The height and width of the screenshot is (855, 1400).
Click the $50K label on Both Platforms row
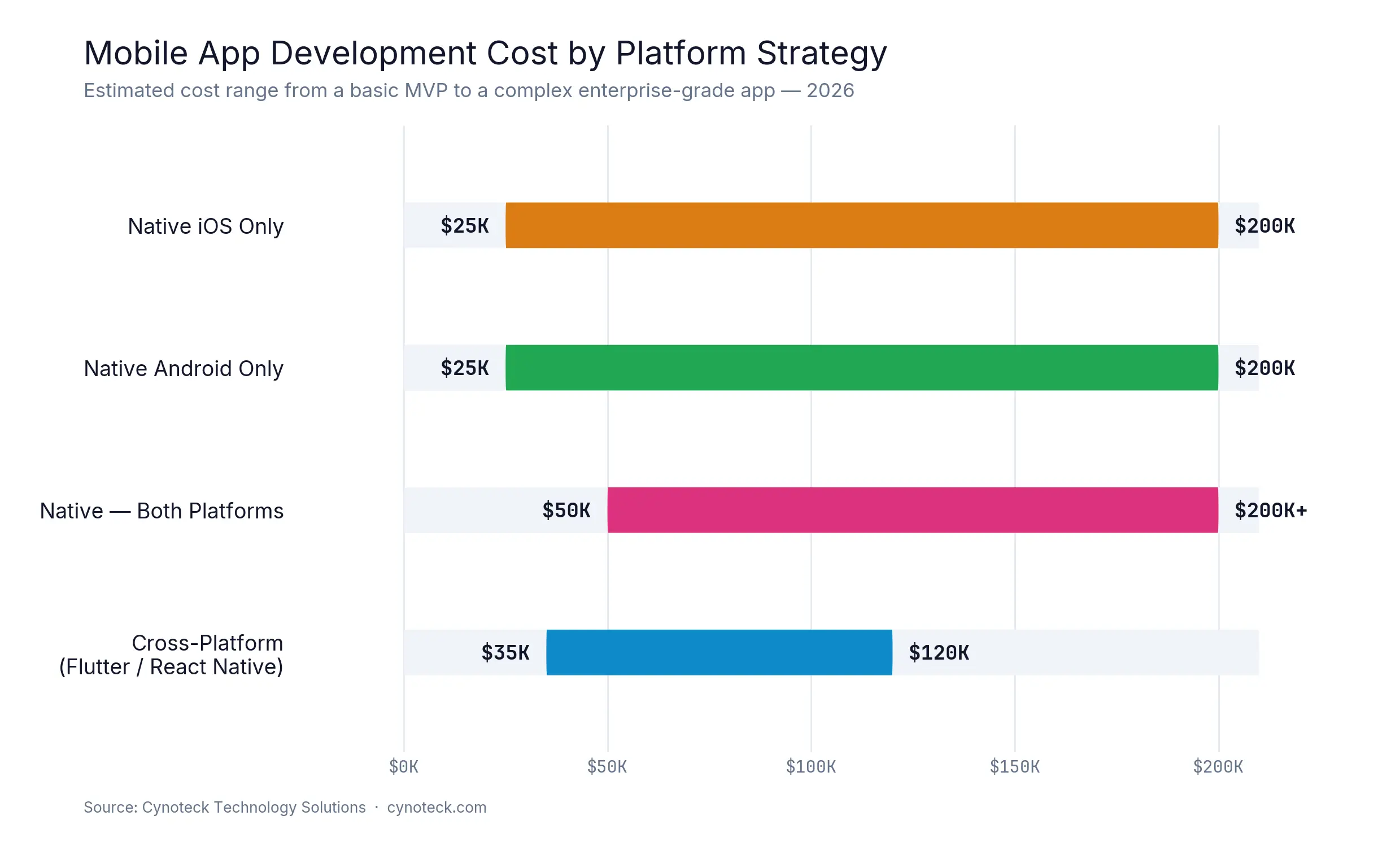[x=566, y=510]
